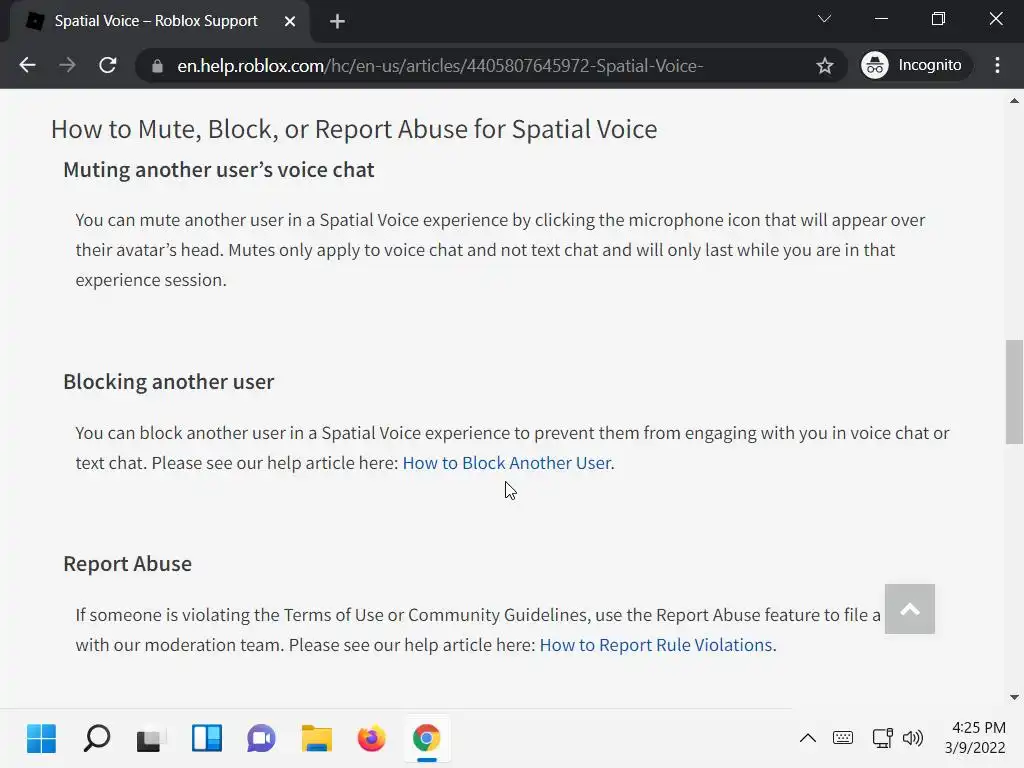Reload the Roblox Support page
The image size is (1024, 768).
coord(108,65)
